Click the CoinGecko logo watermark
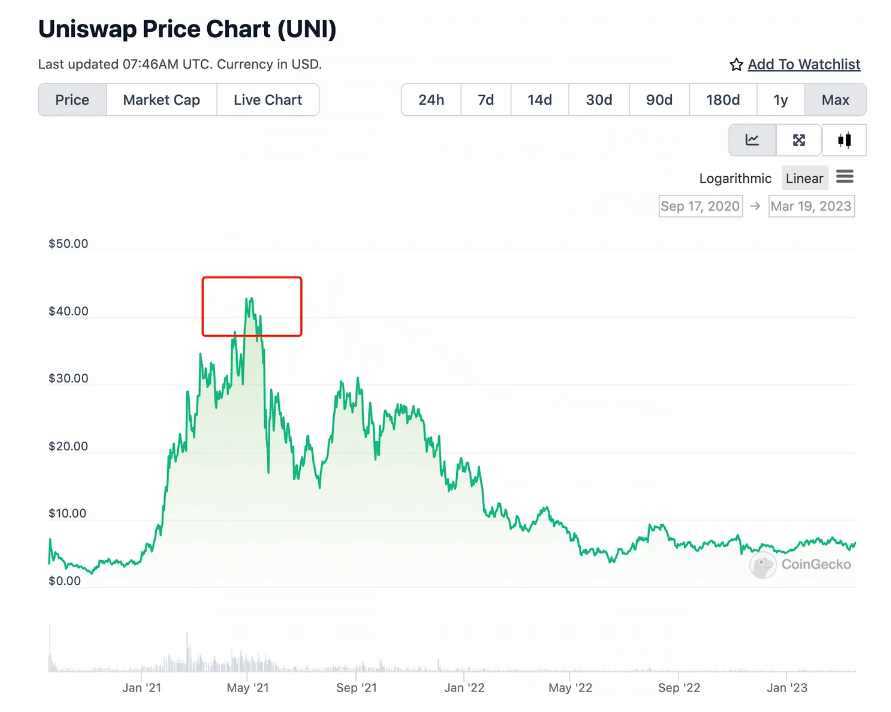891x712 pixels. [801, 564]
